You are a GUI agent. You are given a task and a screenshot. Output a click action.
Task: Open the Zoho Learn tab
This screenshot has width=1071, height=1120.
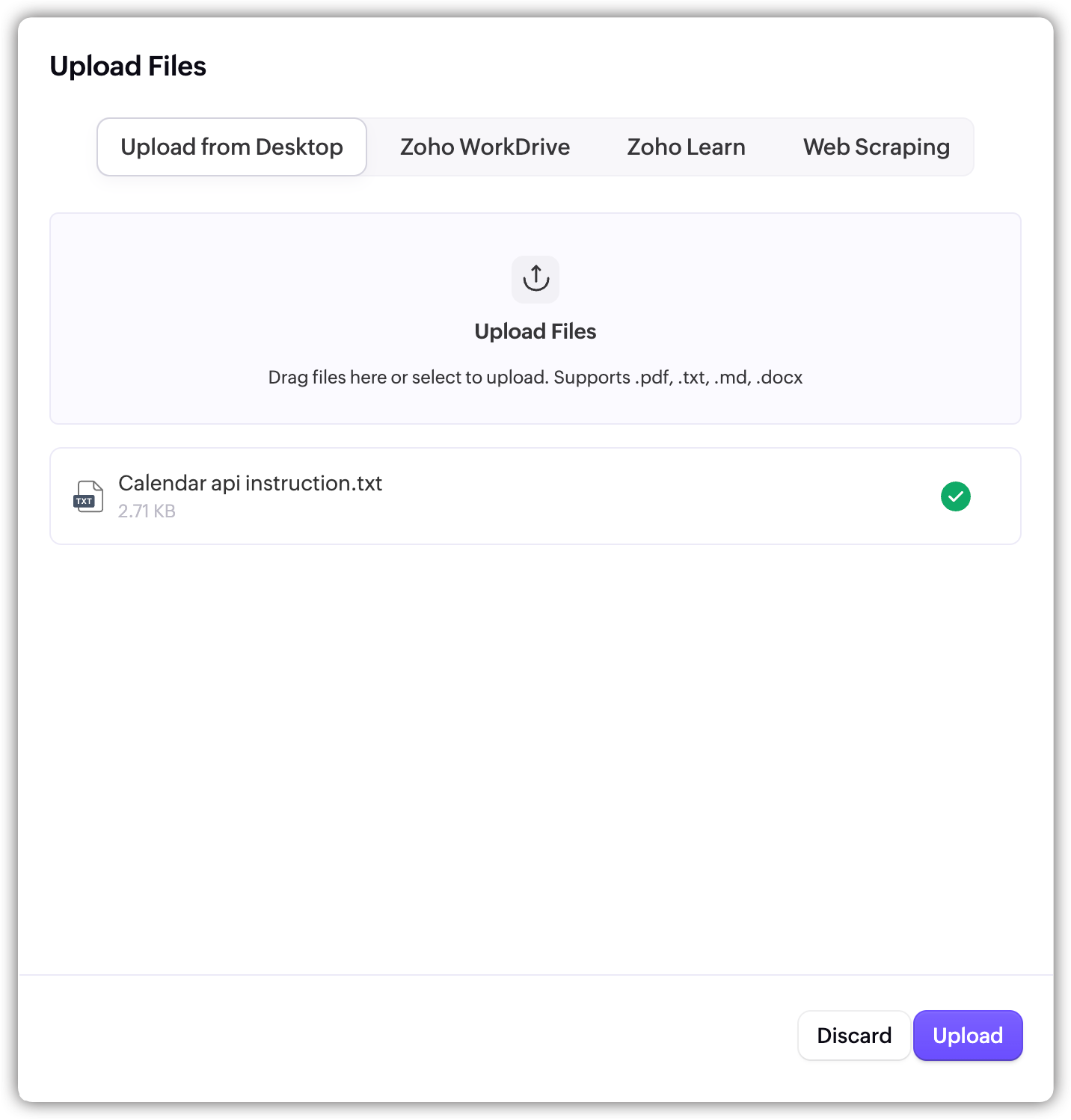pyautogui.click(x=686, y=147)
